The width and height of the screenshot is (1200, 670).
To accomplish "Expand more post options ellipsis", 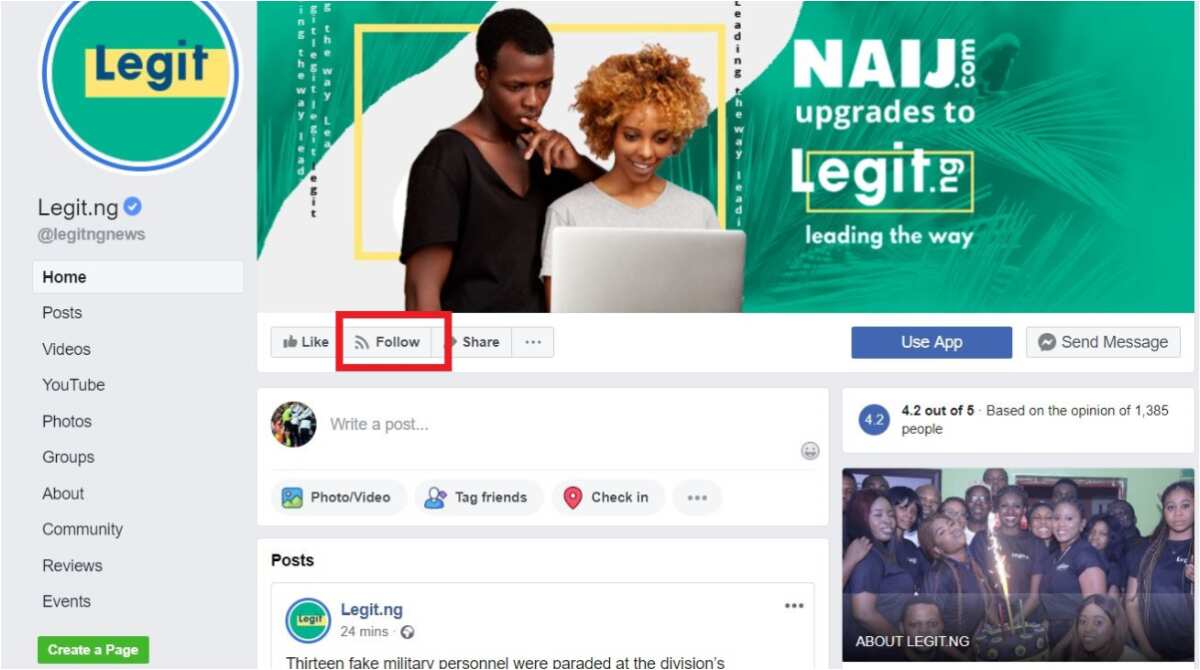I will (x=697, y=497).
